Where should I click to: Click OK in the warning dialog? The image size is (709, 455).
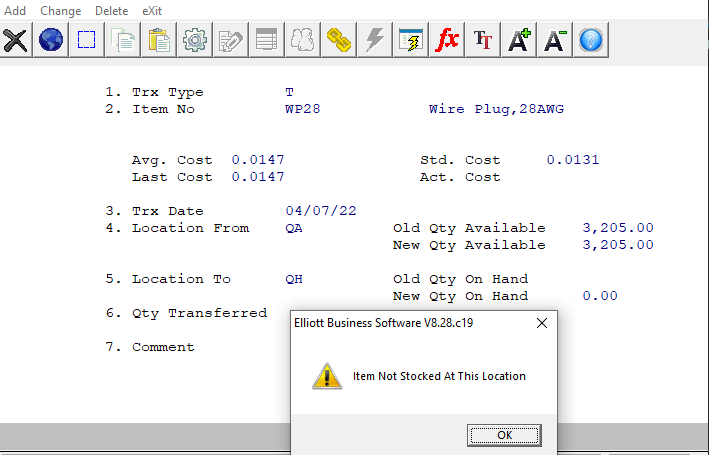[504, 435]
